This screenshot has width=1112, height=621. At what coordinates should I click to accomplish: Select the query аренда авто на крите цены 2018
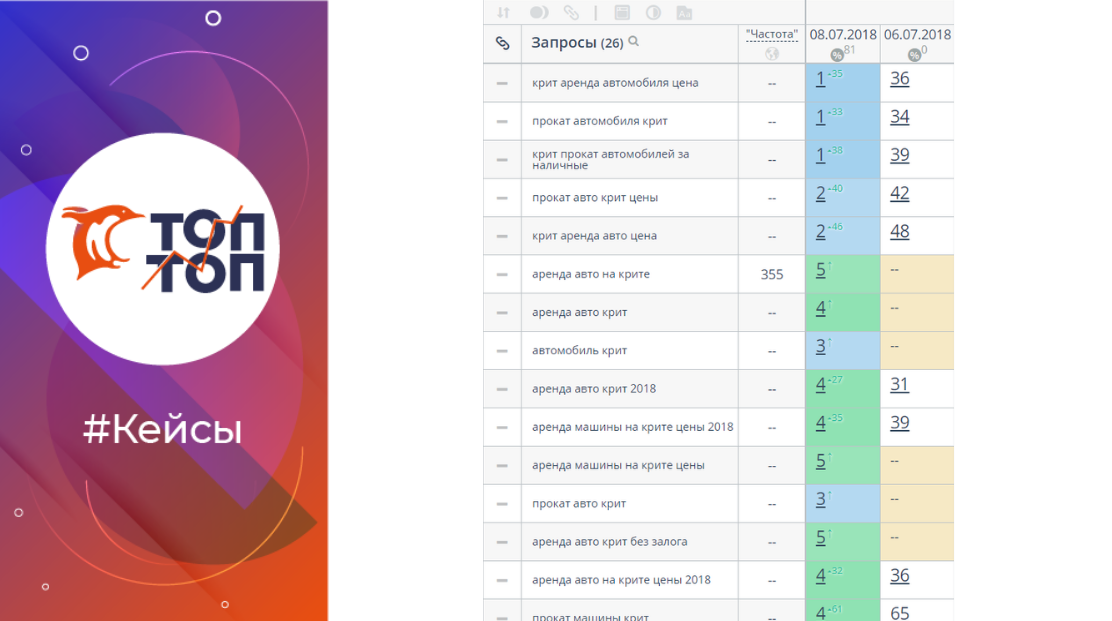621,581
